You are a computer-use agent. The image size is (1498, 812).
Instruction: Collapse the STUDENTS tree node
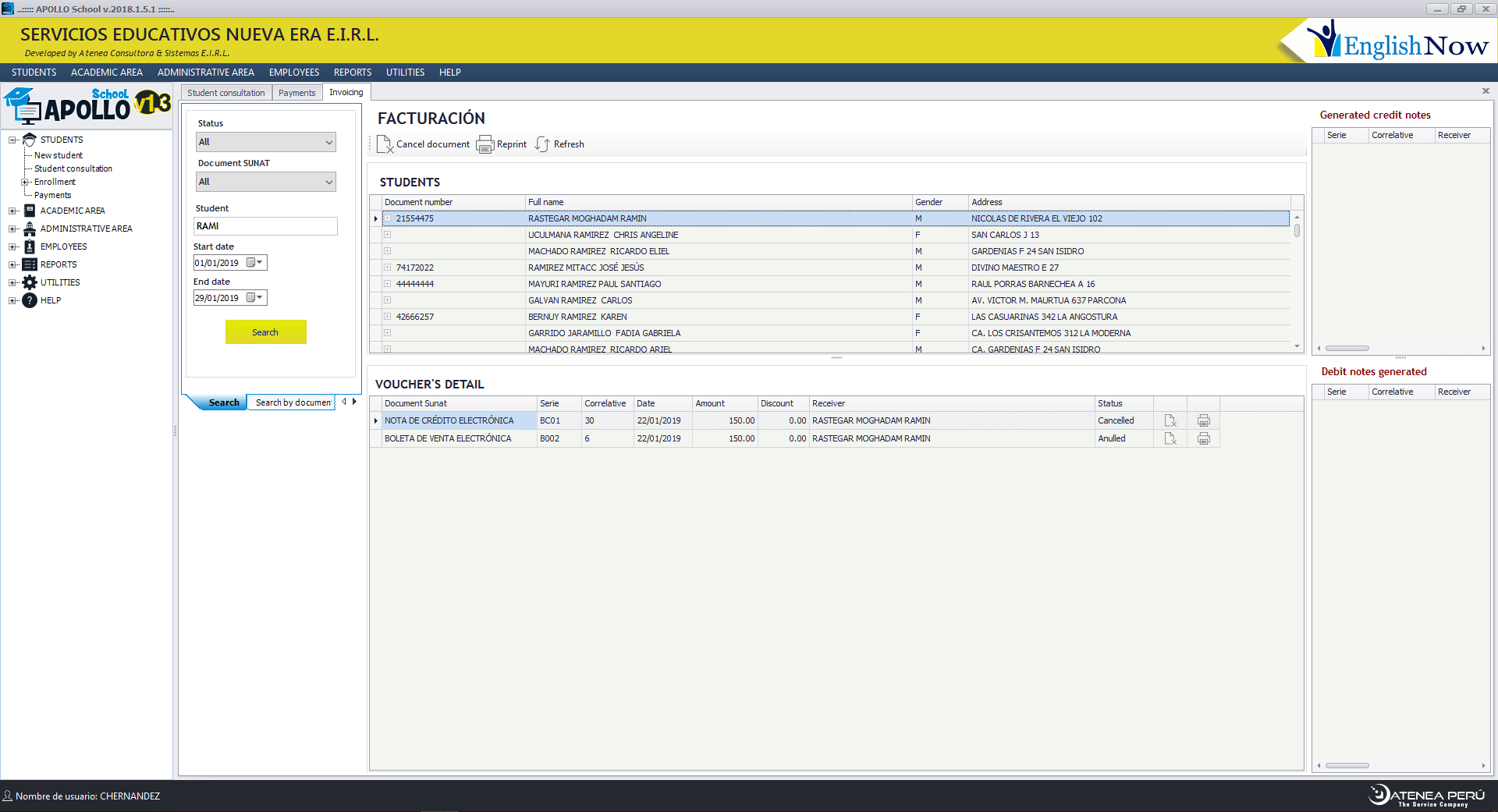pyautogui.click(x=12, y=140)
